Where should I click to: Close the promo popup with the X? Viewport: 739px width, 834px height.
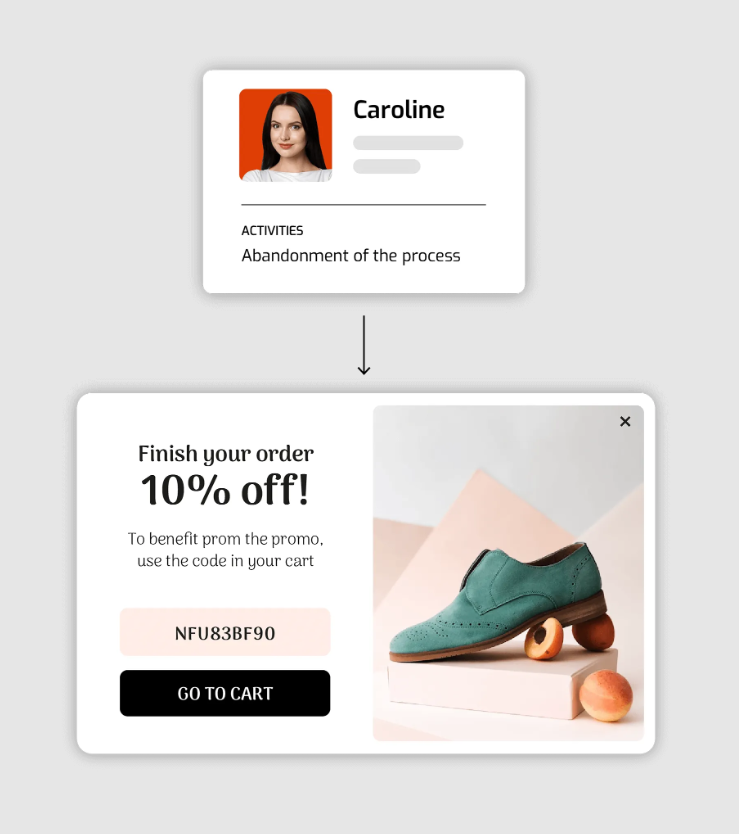(625, 421)
